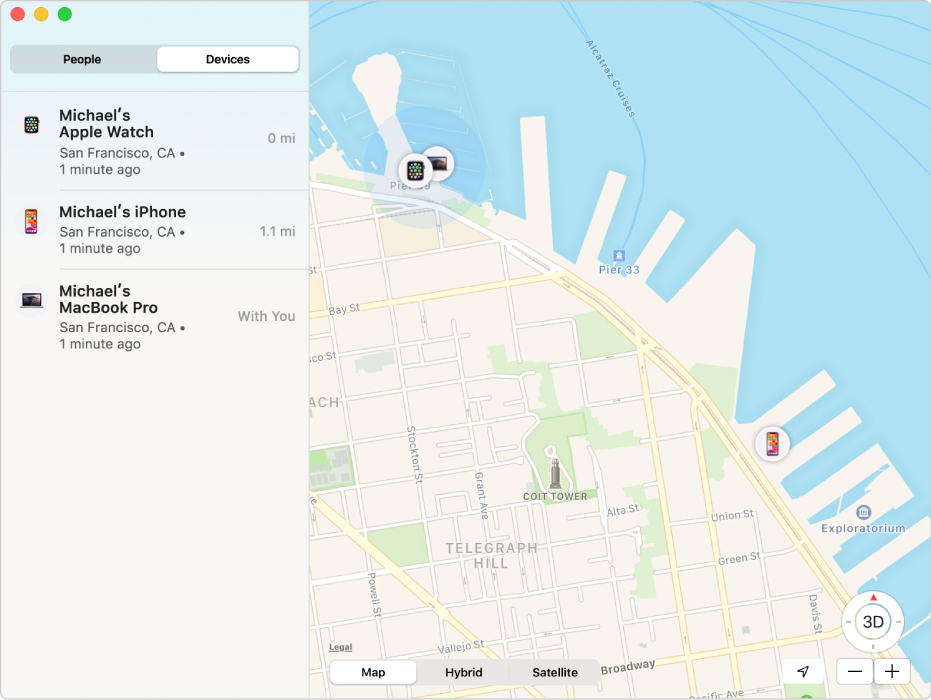Image resolution: width=931 pixels, height=700 pixels.
Task: Click the Exploratorium museum icon
Action: 863,511
